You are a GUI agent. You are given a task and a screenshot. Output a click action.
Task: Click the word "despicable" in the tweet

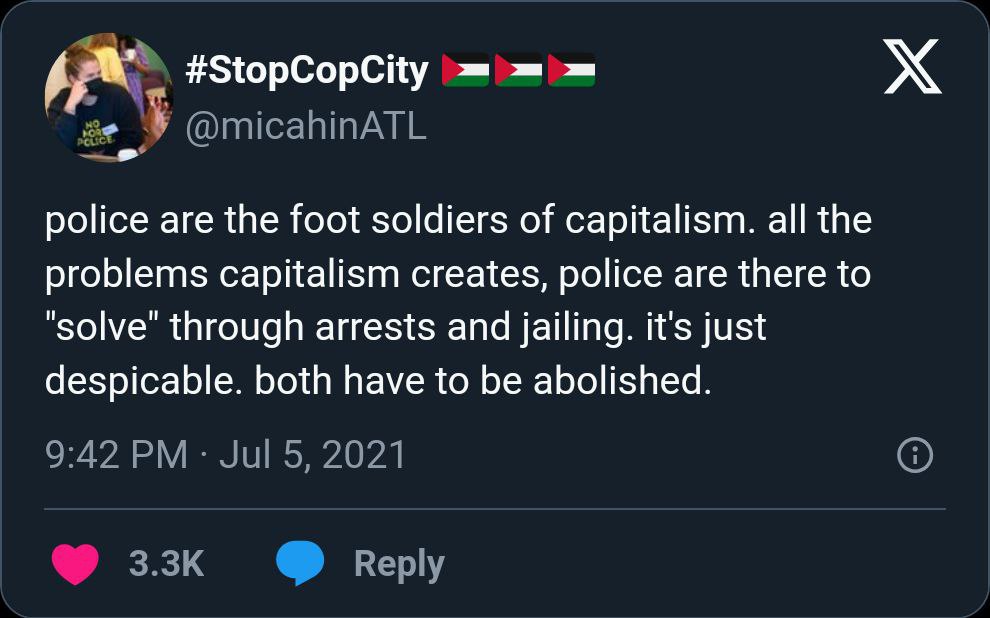[144, 382]
